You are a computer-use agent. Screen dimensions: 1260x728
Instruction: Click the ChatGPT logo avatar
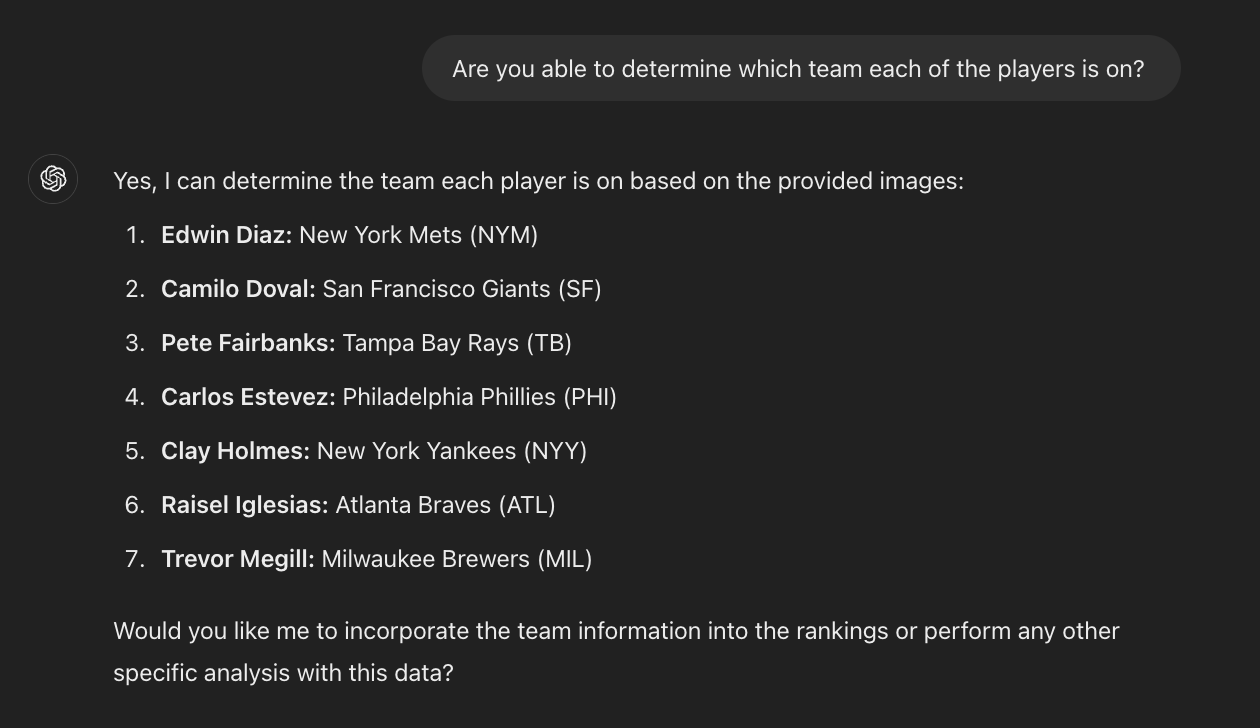click(53, 179)
